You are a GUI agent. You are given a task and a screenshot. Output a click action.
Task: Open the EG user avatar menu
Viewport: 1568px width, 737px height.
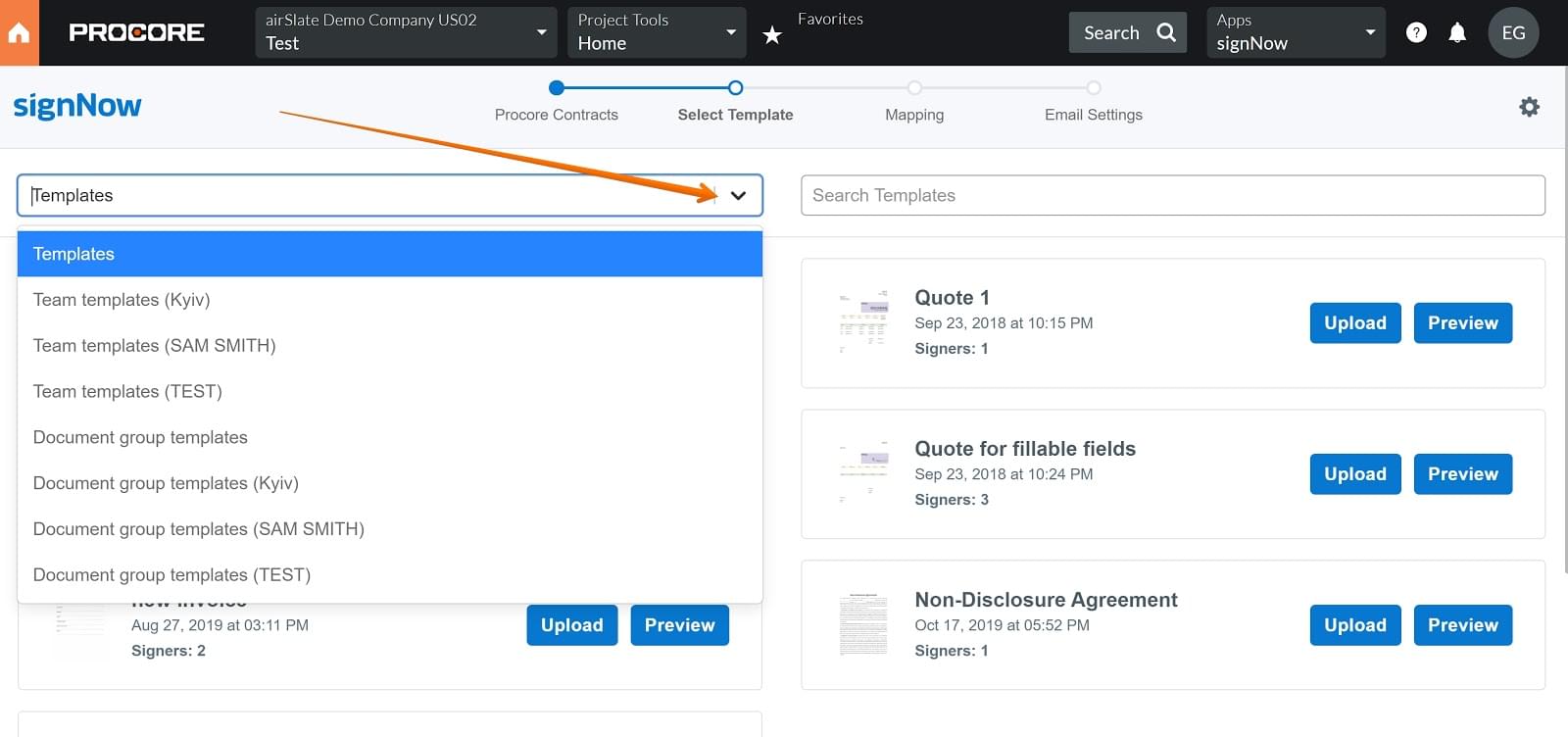[1513, 32]
